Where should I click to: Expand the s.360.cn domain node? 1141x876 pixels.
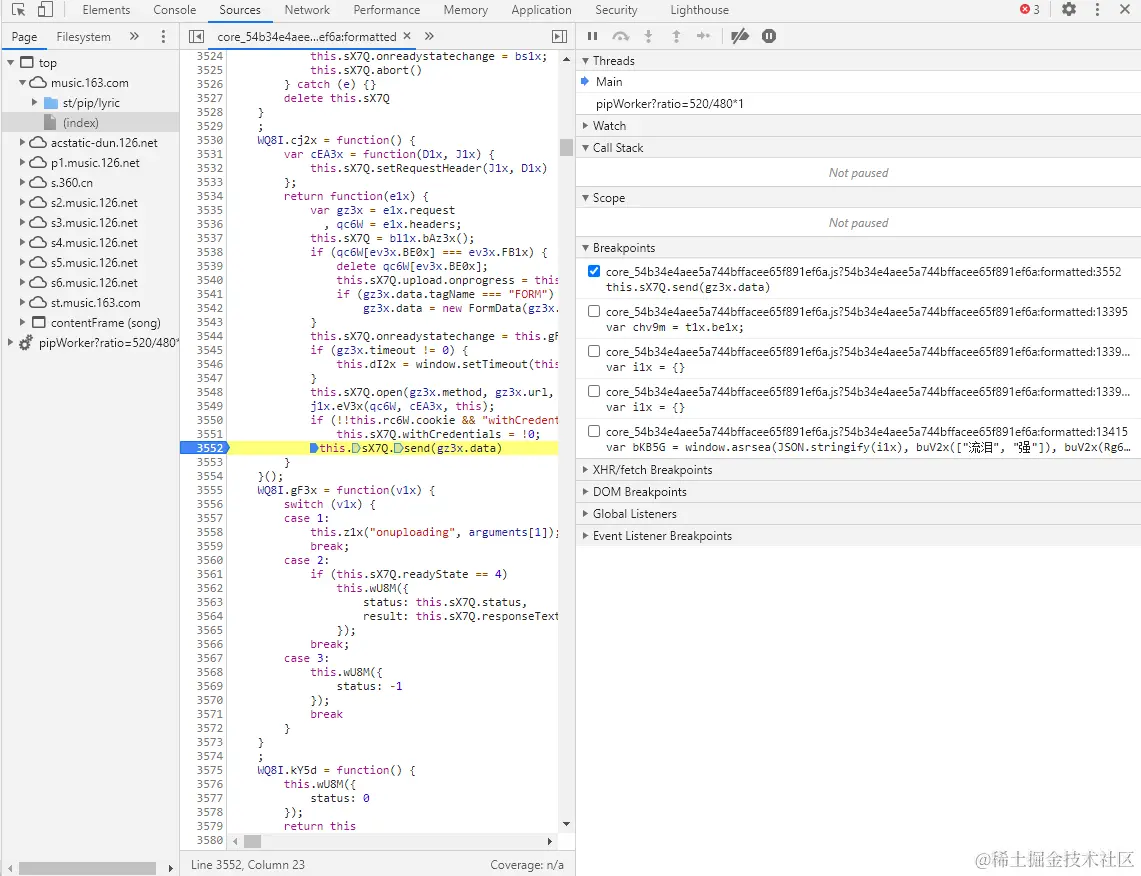[x=22, y=183]
